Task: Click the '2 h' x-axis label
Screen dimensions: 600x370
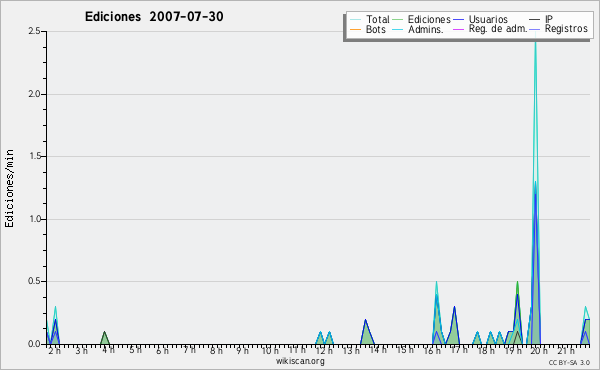Action: (x=54, y=350)
